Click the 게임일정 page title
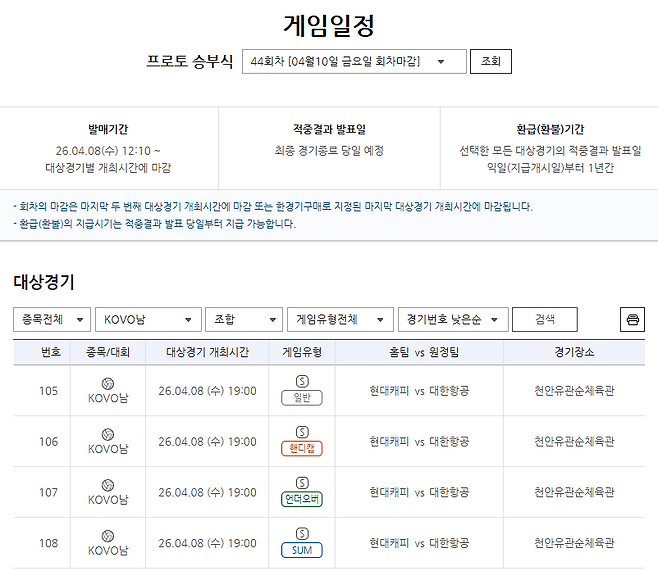 coord(329,26)
